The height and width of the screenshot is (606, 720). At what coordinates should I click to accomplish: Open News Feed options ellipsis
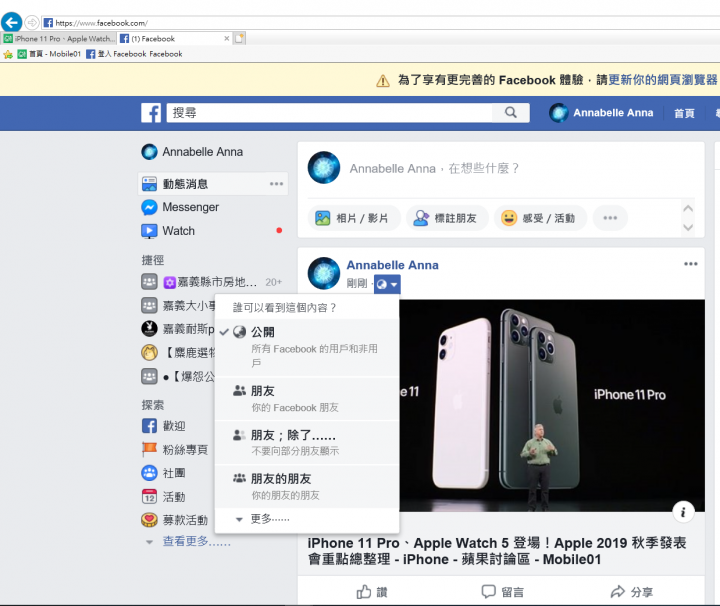pyautogui.click(x=276, y=184)
